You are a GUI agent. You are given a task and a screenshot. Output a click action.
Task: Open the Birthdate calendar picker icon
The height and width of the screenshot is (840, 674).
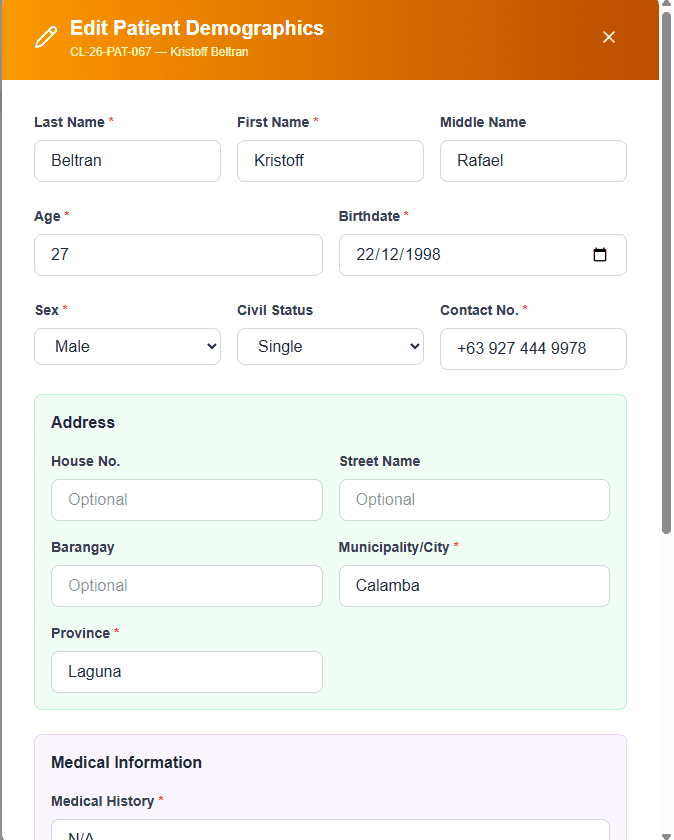click(599, 255)
